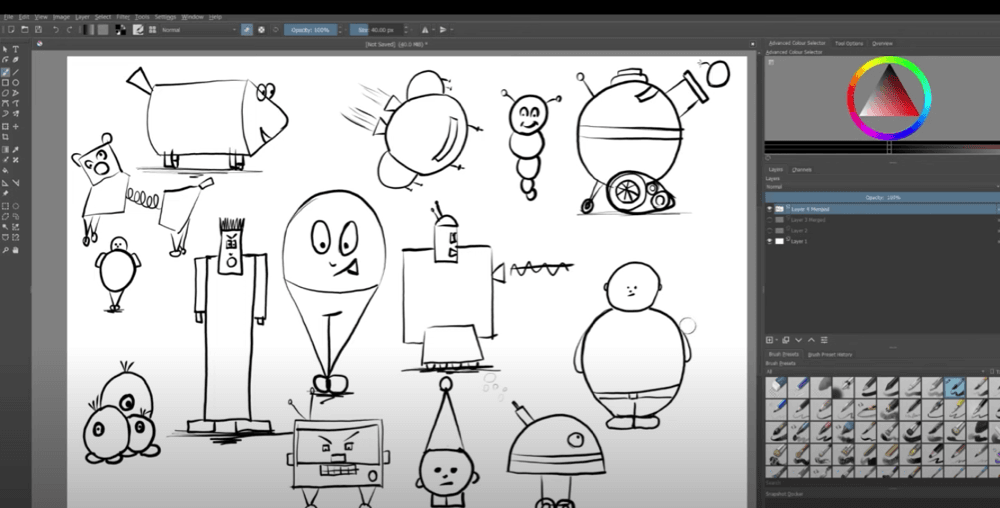Select the Freehand Brush tool

coord(5,72)
